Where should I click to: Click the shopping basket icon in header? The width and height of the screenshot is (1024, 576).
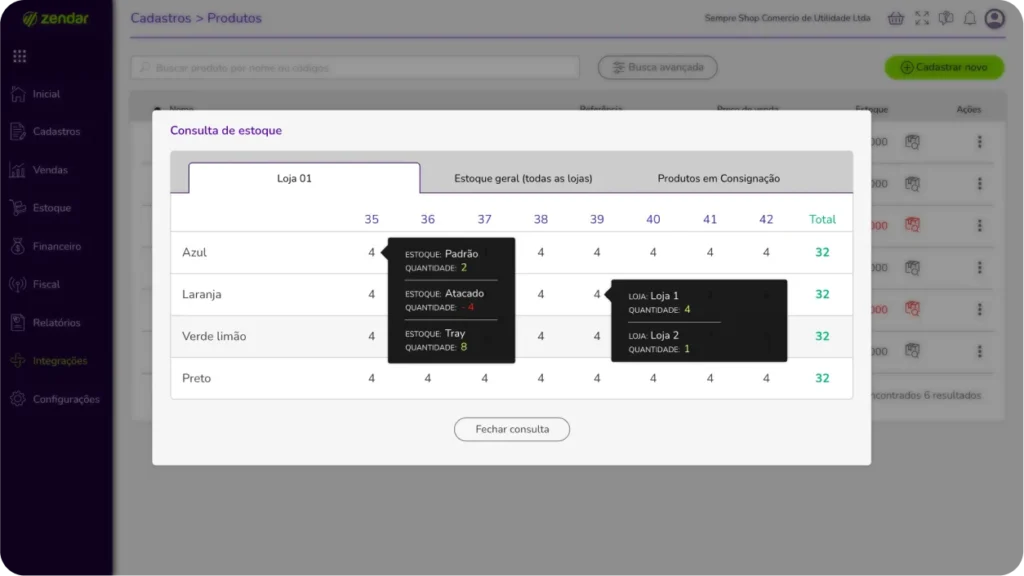pos(895,18)
